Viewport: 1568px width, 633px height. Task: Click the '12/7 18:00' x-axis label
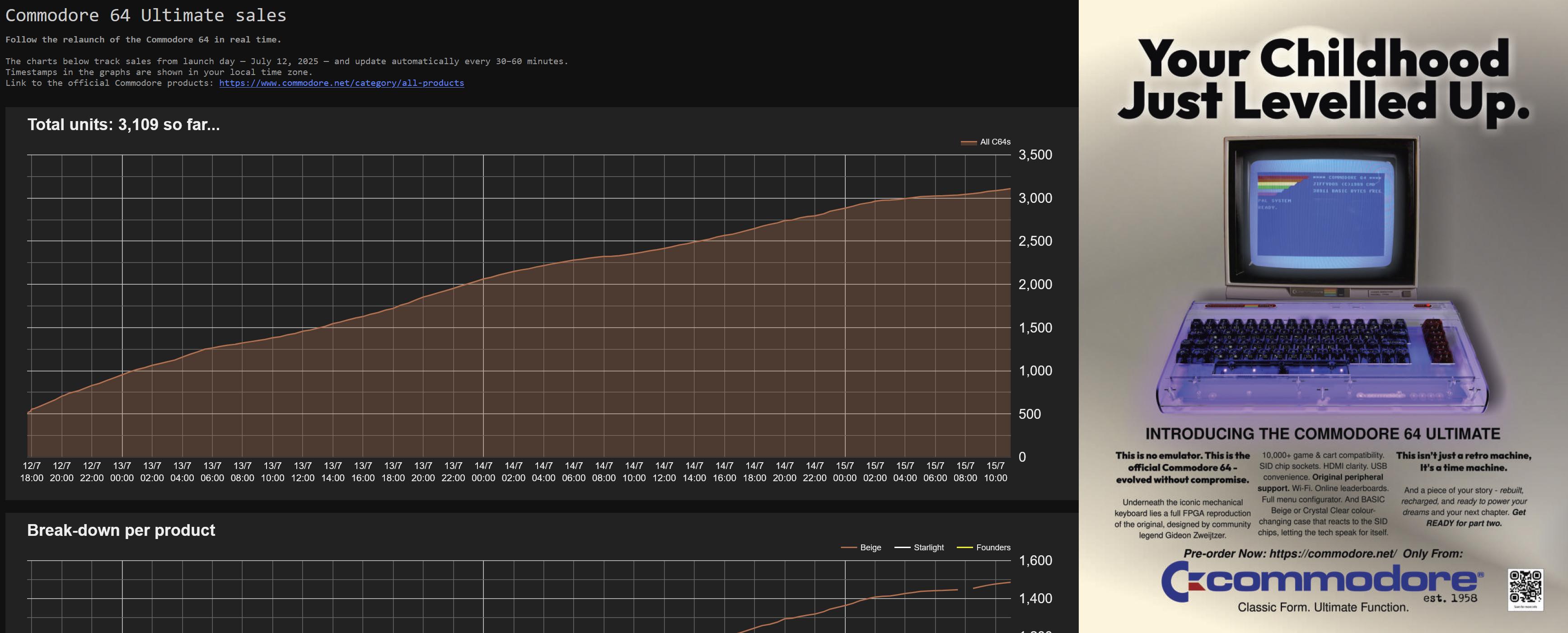32,472
